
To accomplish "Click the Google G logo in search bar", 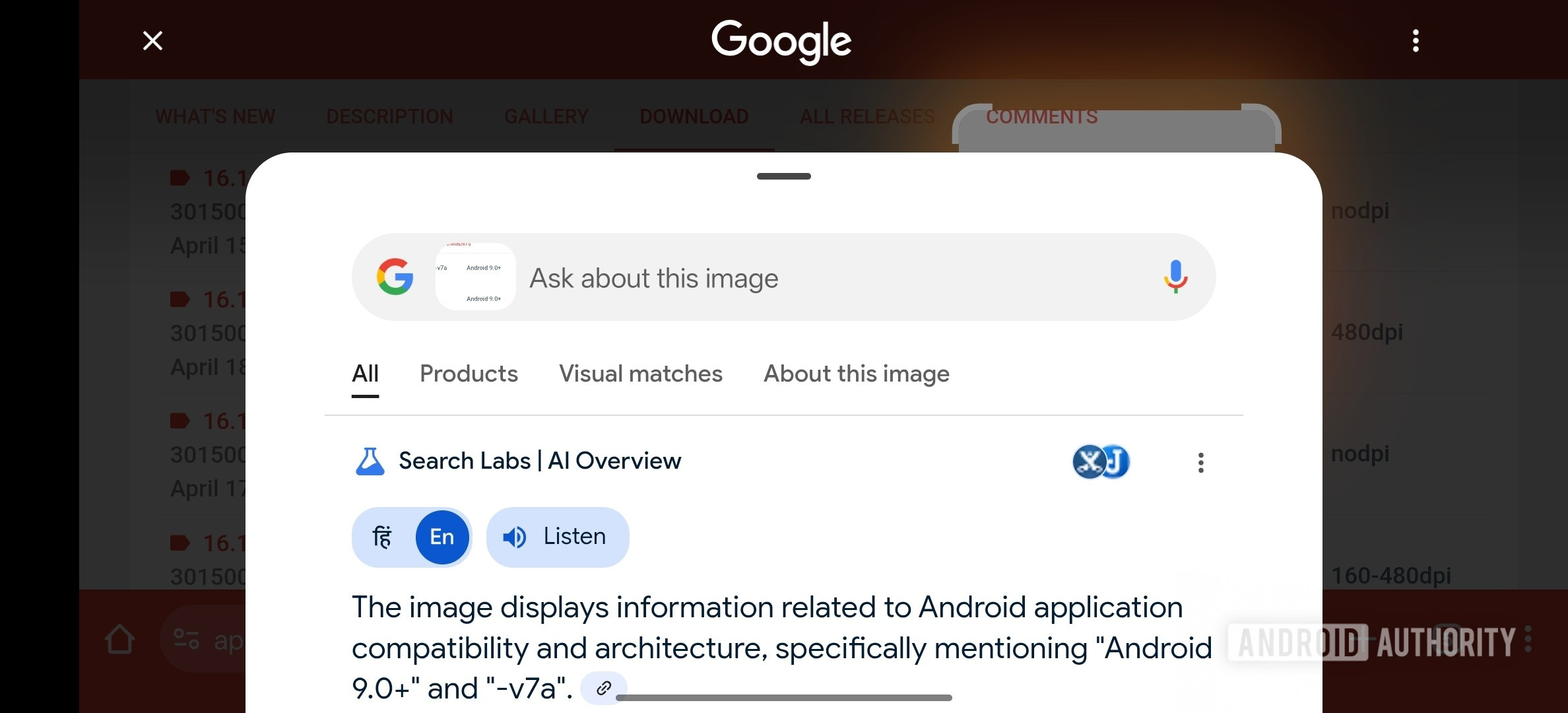I will 395,277.
